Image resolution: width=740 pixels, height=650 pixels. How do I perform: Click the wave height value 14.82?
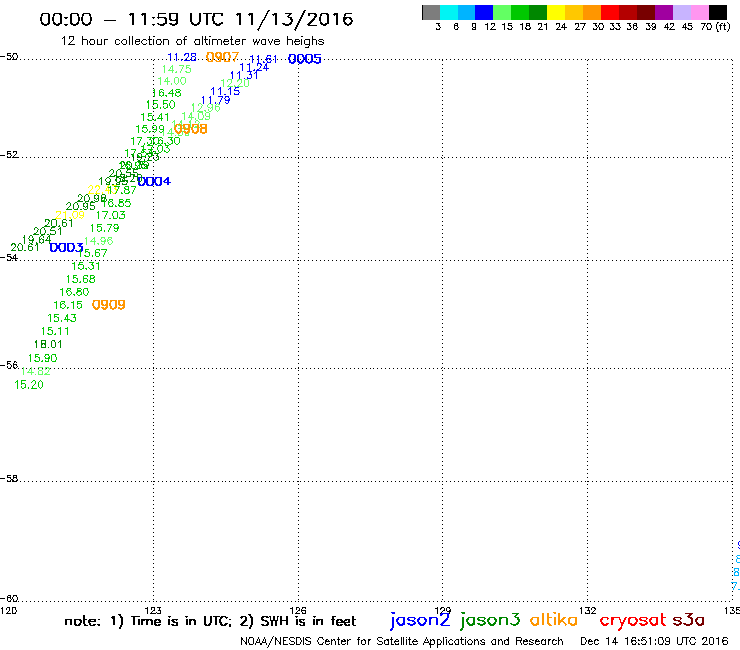point(36,371)
